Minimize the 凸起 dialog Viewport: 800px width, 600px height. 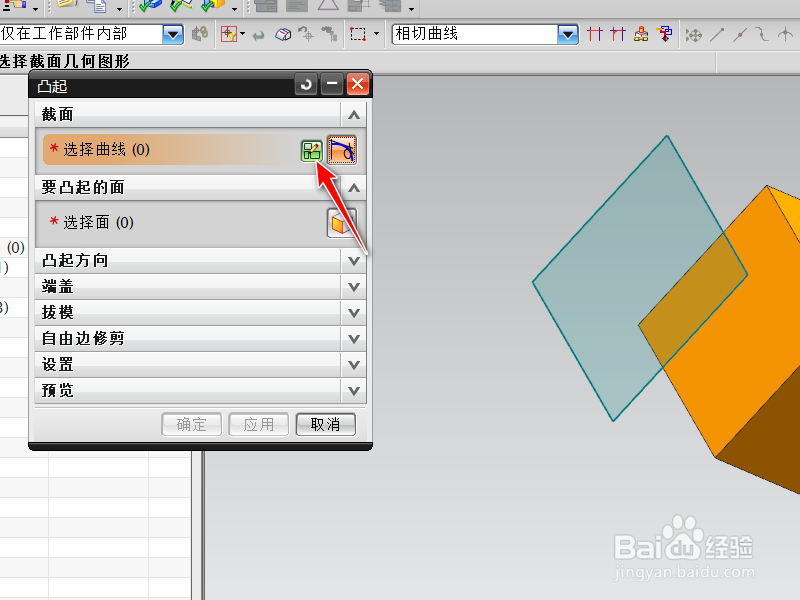click(x=332, y=84)
